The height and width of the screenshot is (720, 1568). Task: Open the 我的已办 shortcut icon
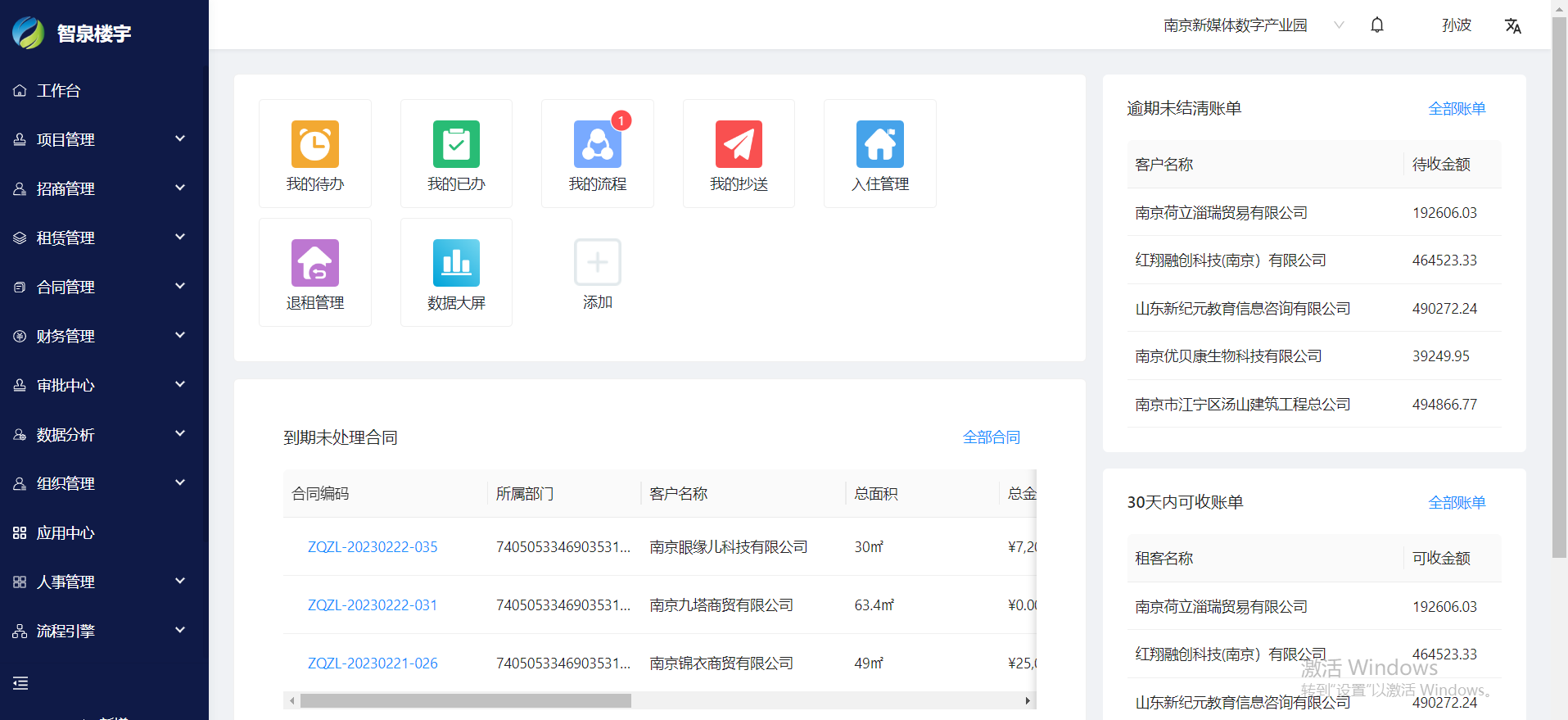tap(456, 144)
